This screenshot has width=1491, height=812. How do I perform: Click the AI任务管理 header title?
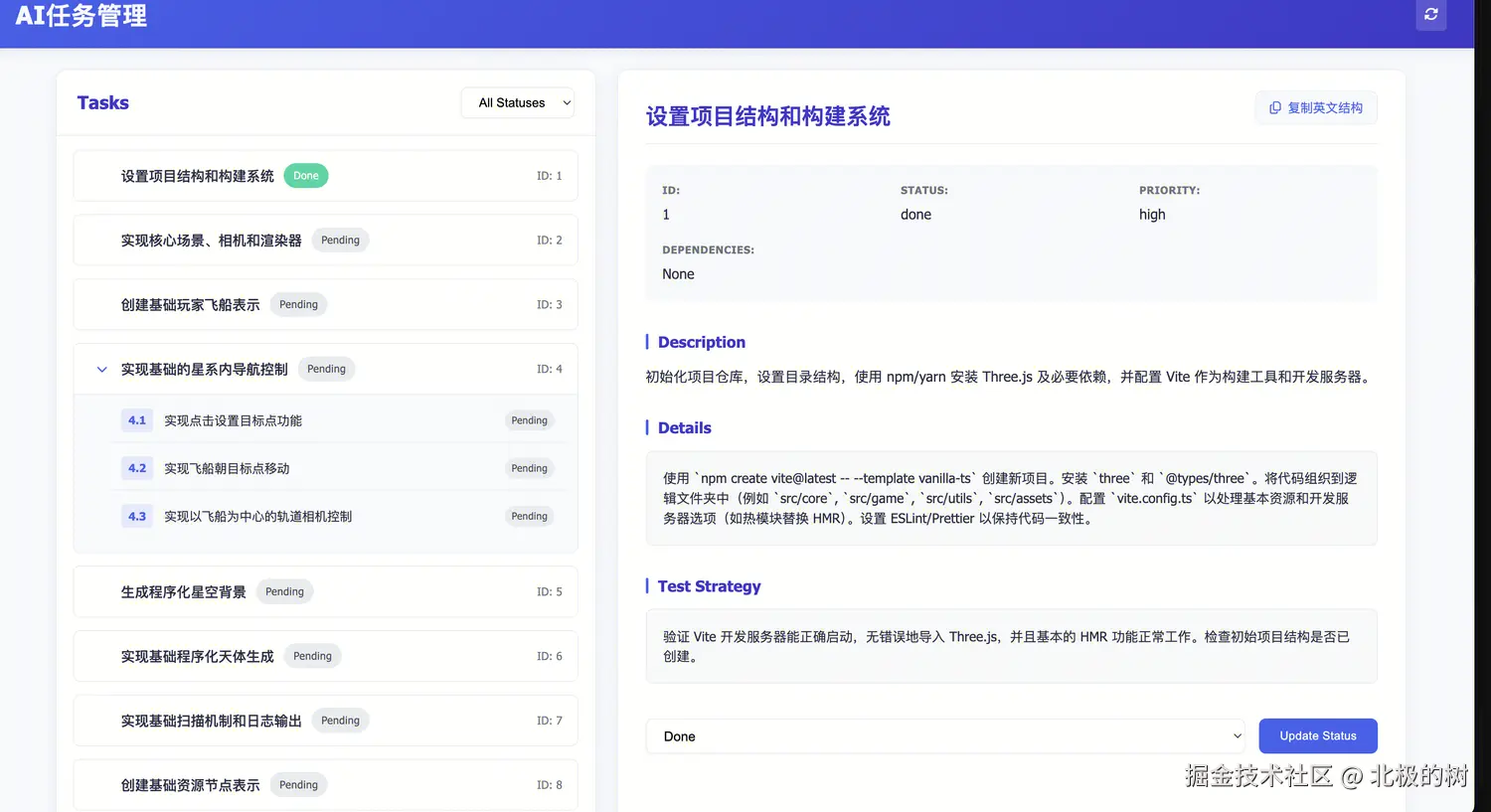pos(82,16)
